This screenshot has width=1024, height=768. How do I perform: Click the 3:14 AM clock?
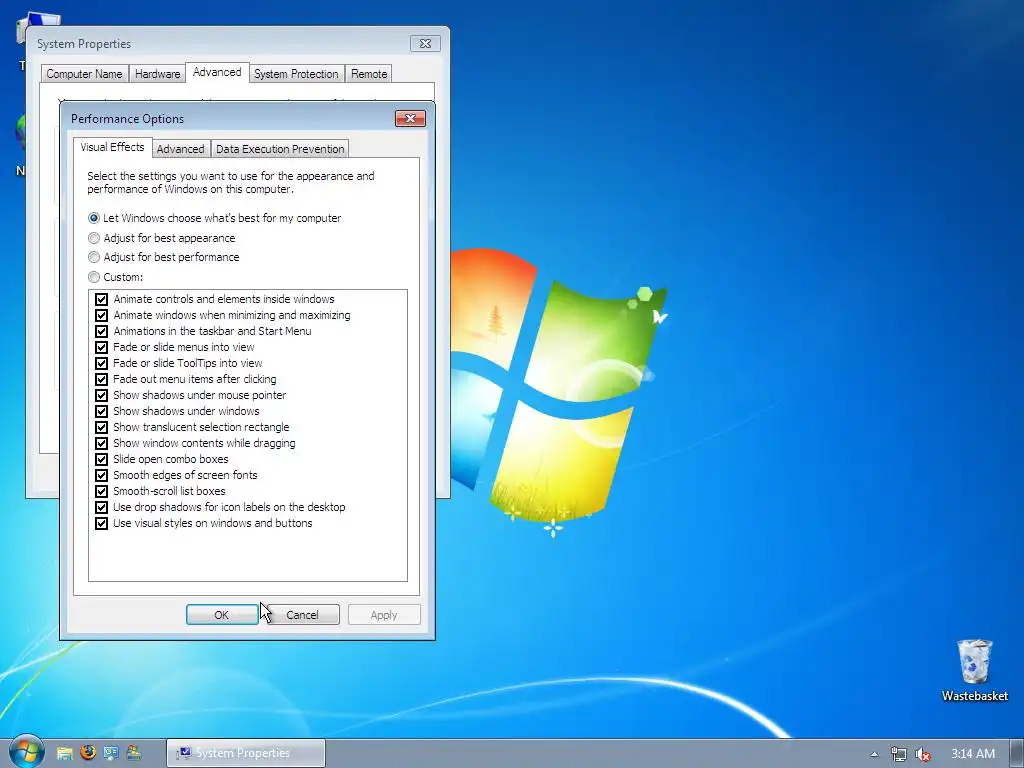tap(972, 754)
